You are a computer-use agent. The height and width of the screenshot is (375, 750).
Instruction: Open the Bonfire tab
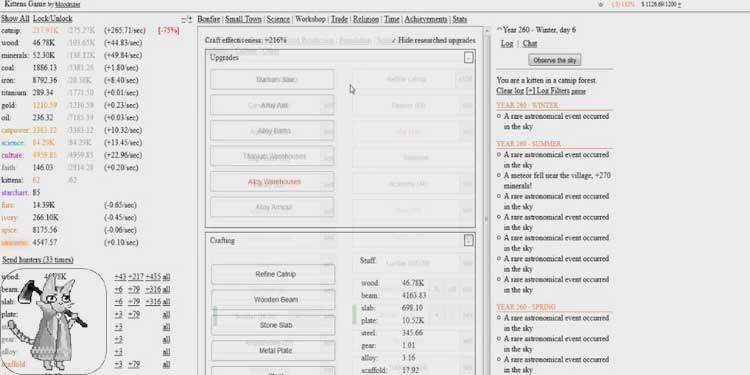[209, 19]
